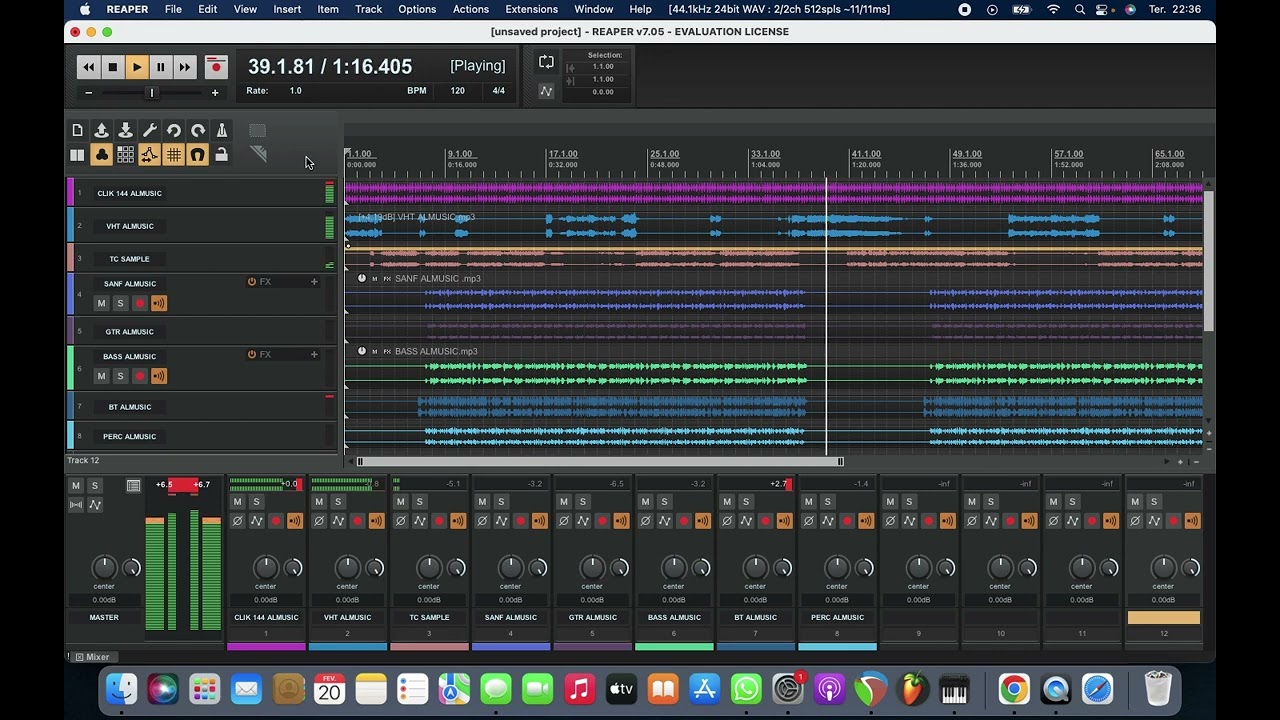Click the 4/4 time signature field
Screen dimensions: 1280x720
point(498,91)
